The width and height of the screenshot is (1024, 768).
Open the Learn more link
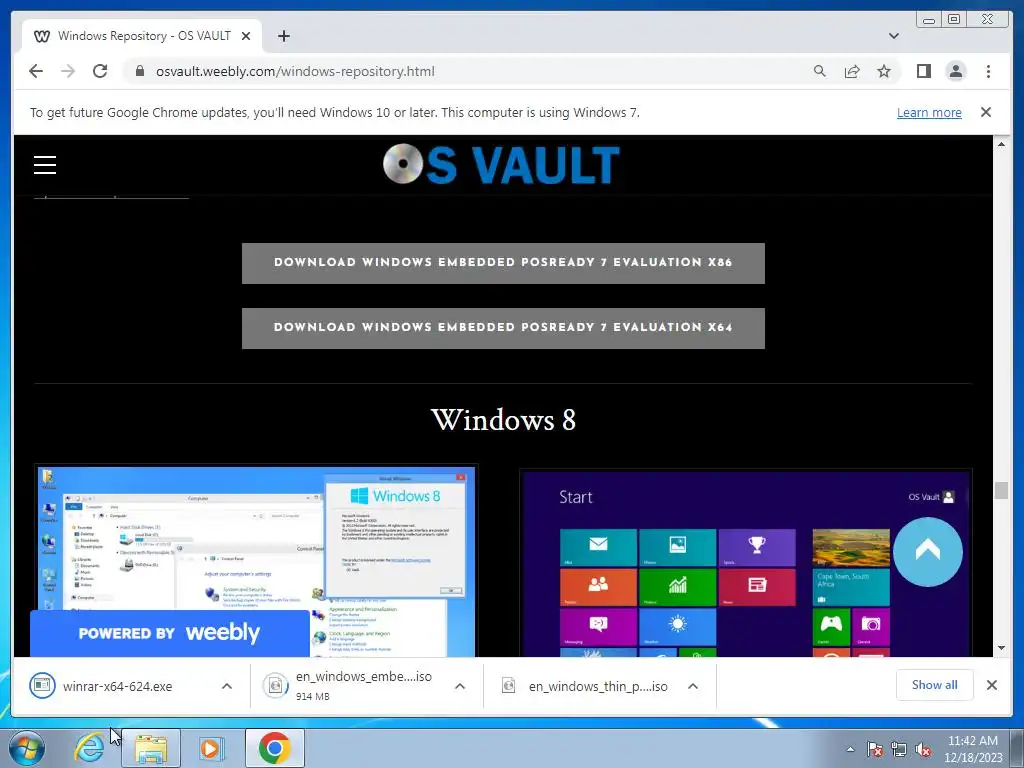click(929, 112)
